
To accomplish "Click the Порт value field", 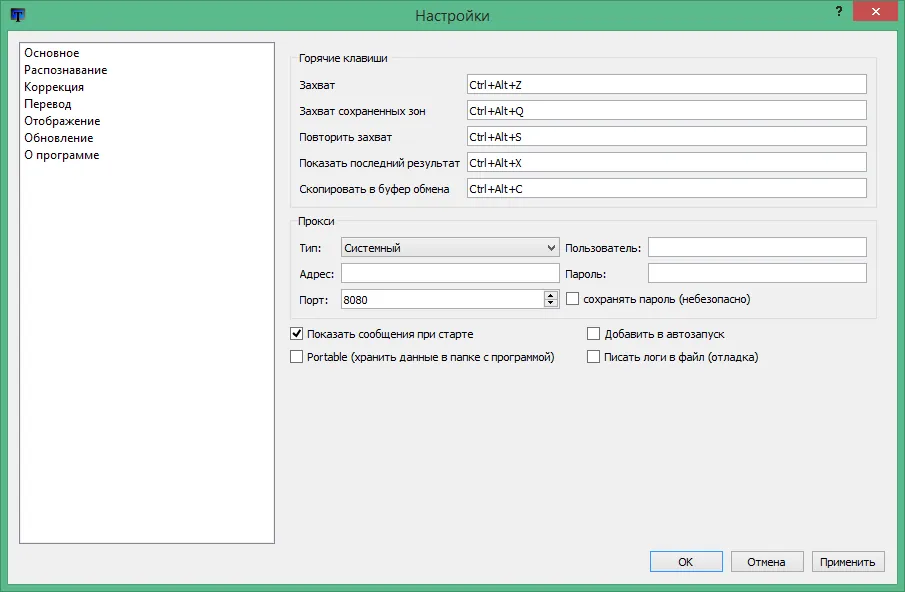I will 442,299.
